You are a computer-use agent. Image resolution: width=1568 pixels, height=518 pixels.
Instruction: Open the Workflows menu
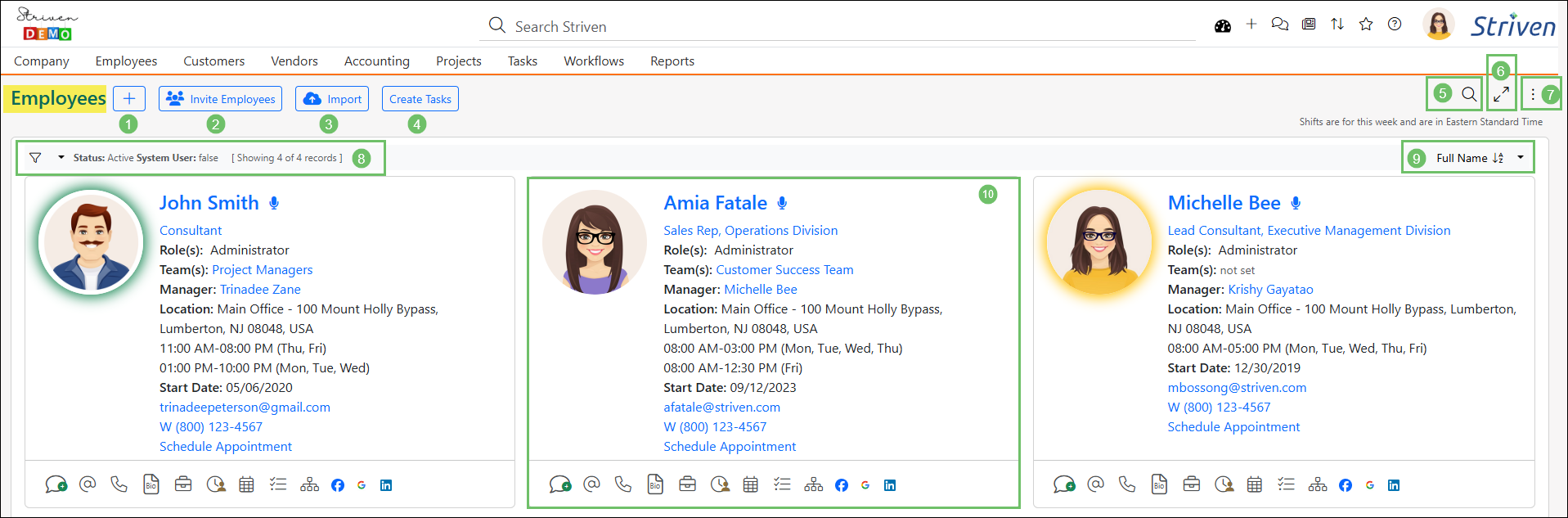point(594,61)
